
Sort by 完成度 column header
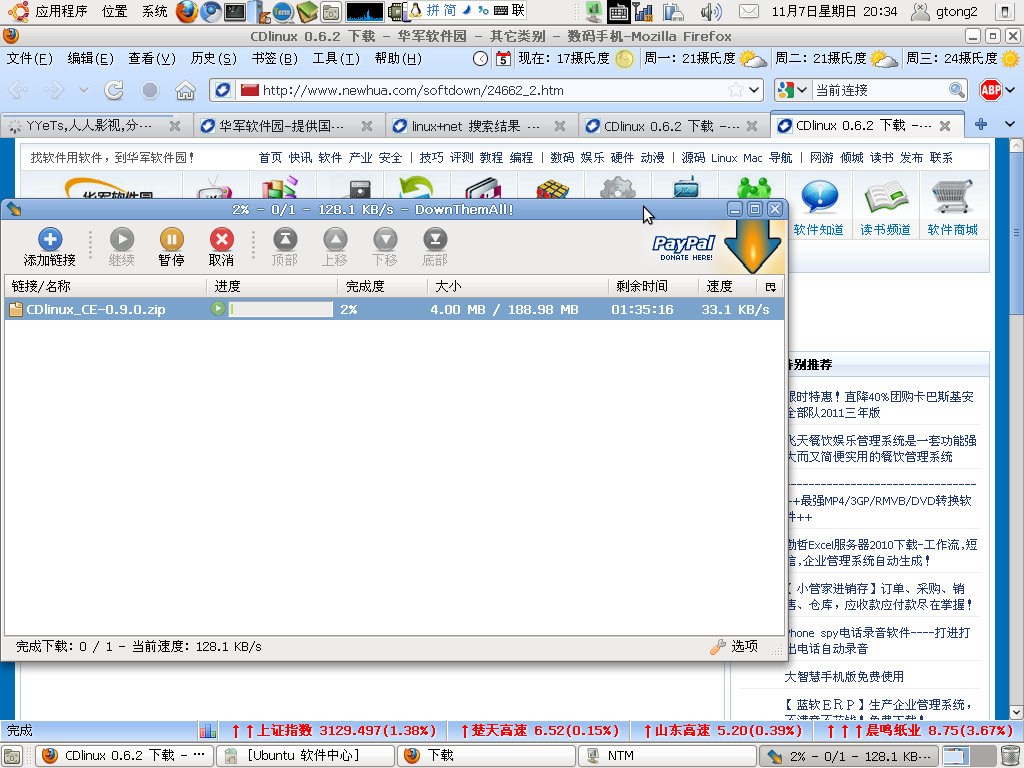point(382,286)
